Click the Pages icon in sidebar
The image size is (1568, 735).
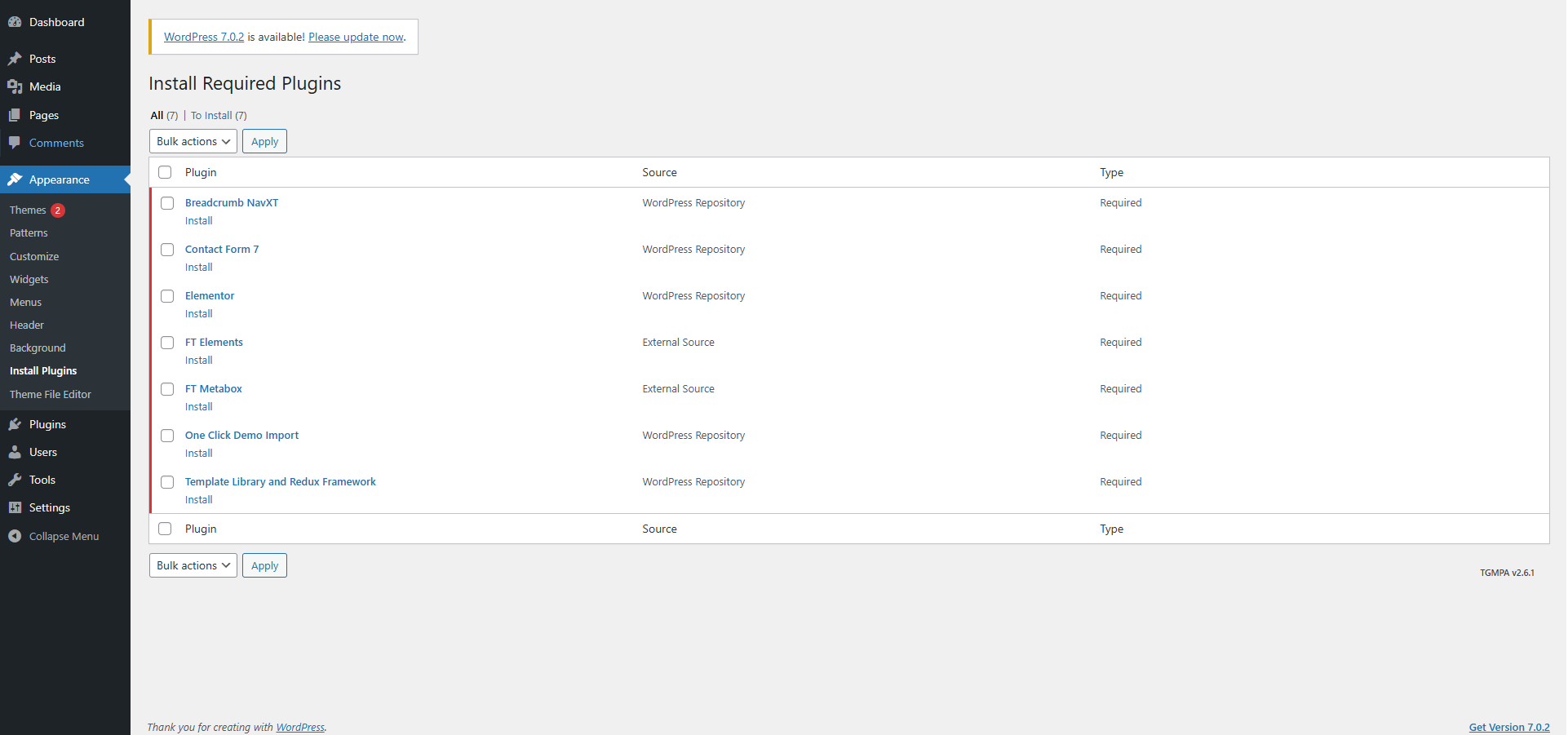coord(15,115)
